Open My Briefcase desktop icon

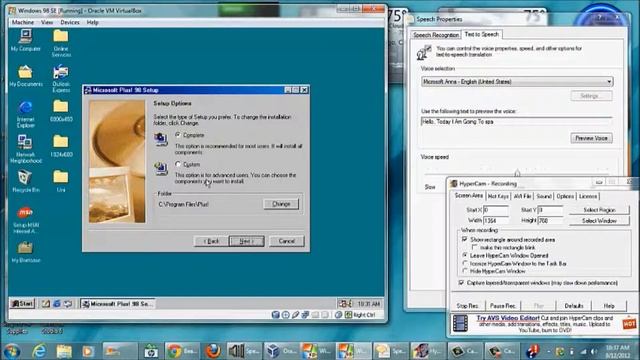coord(25,251)
